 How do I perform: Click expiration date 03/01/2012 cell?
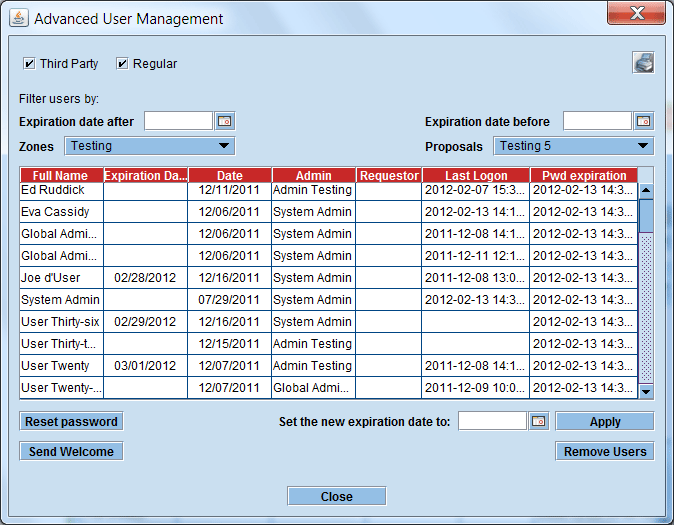(x=145, y=365)
